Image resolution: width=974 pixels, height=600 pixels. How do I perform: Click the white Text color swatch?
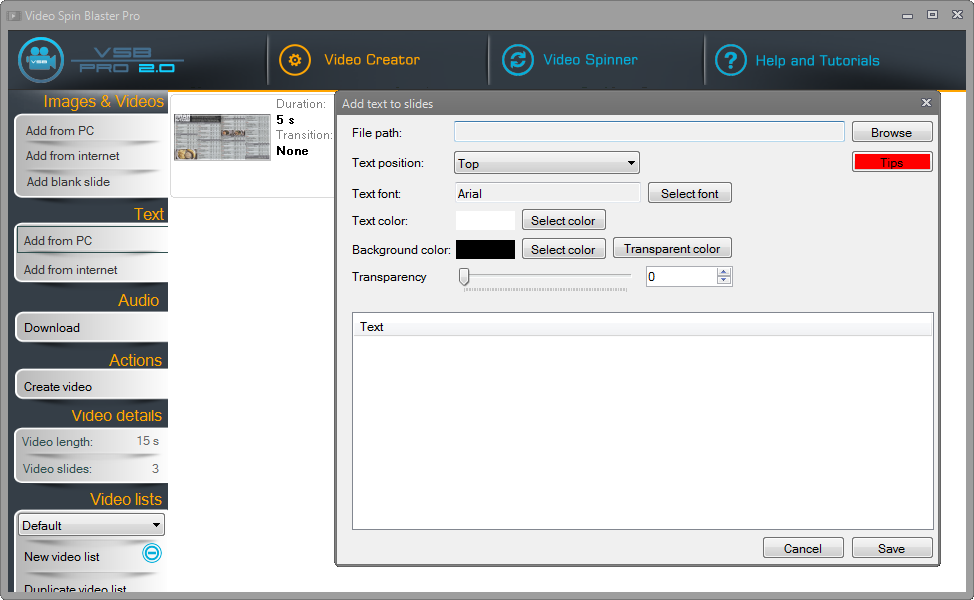(x=485, y=220)
